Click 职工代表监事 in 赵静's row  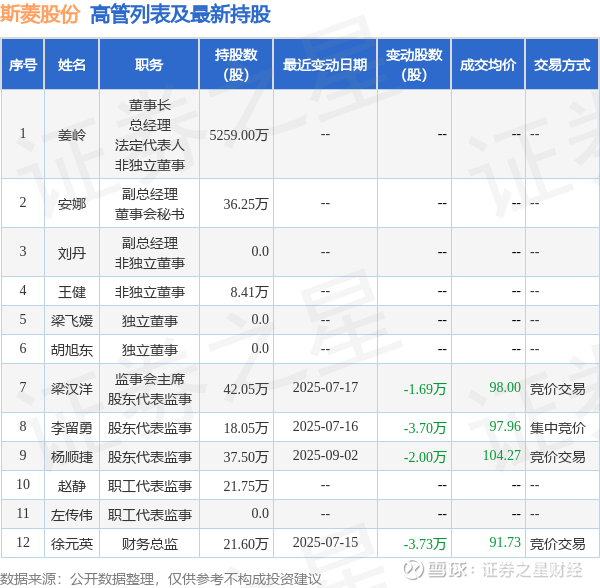tap(150, 486)
